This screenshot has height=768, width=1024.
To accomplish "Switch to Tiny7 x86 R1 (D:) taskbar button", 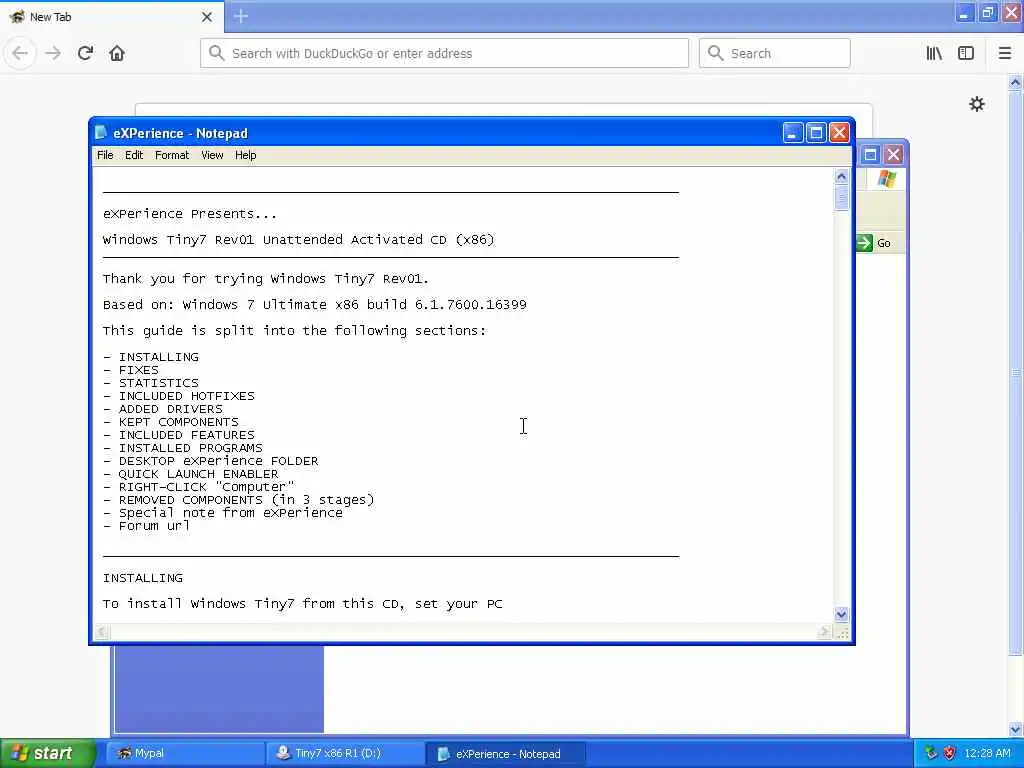I will coord(345,754).
